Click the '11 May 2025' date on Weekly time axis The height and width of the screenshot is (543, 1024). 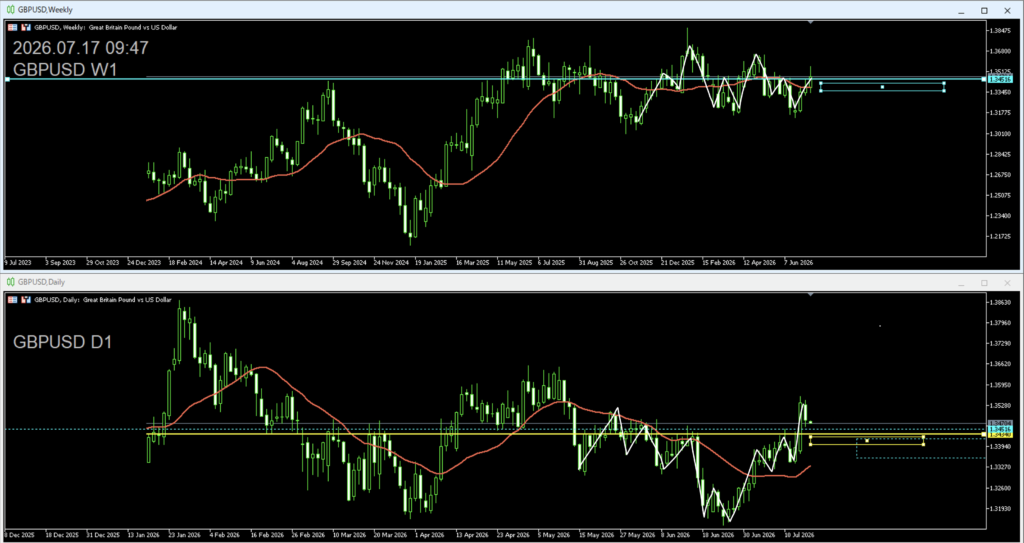pos(513,262)
